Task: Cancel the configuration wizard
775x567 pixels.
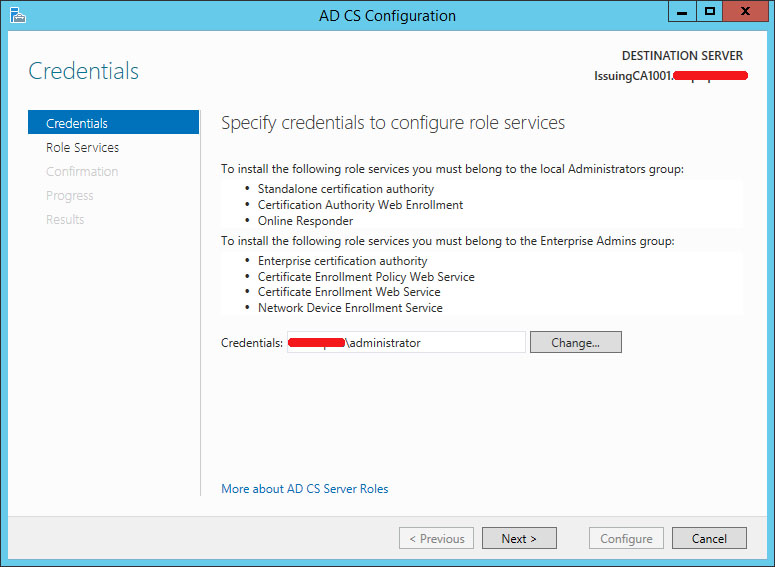Action: click(708, 538)
